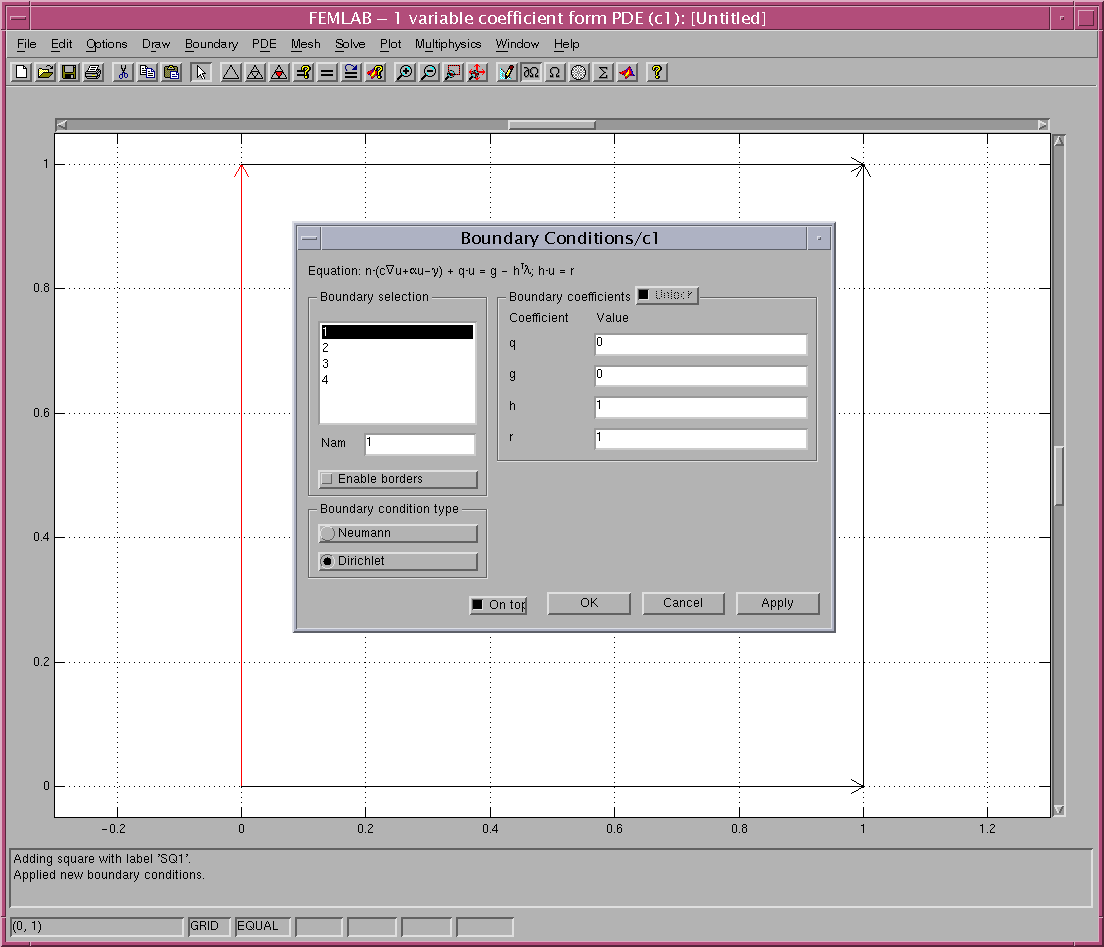Click the triangle icon with the red fill
Image resolution: width=1104 pixels, height=947 pixels.
[279, 73]
